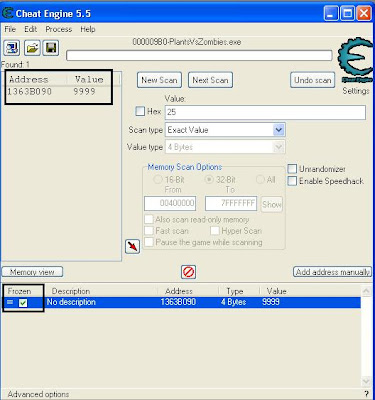
Task: Click the address table scroll-up arrow
Action: [x=366, y=291]
